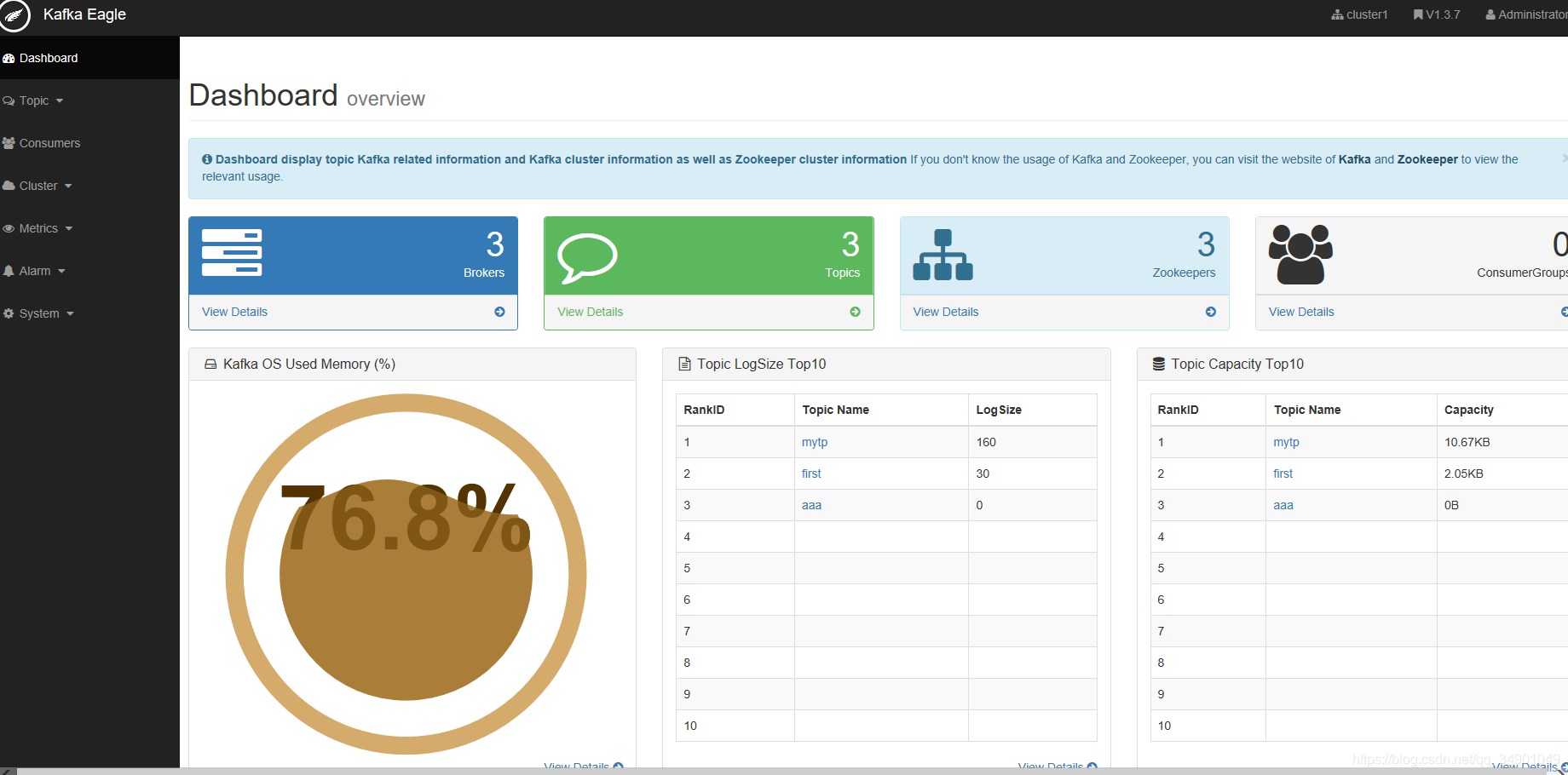View Details of Brokers card
The image size is (1568, 775).
[x=234, y=312]
